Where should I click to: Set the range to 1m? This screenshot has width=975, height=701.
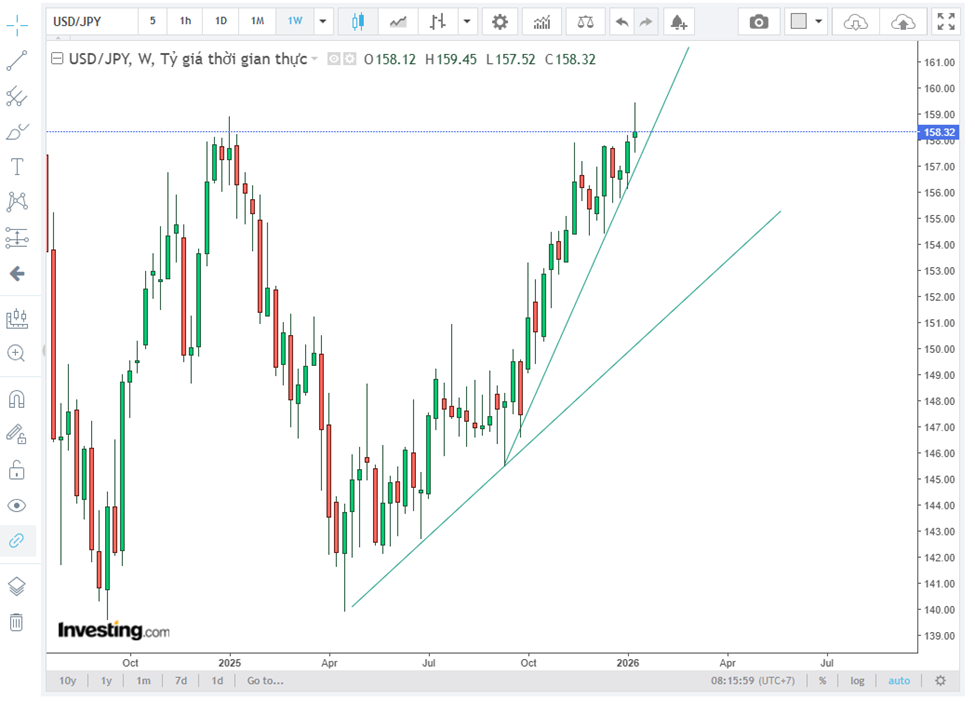coord(144,680)
